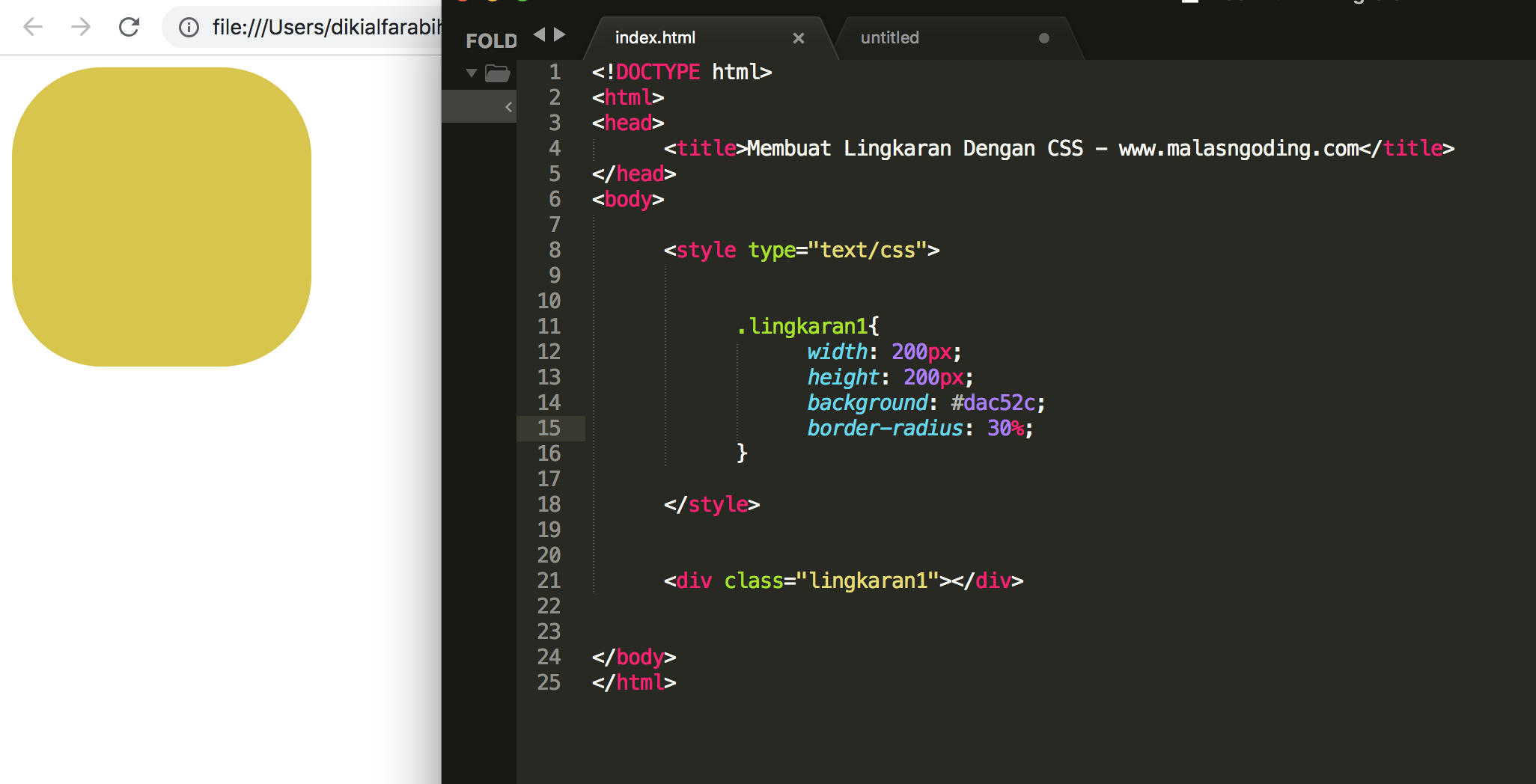This screenshot has width=1536, height=784.
Task: Click the opening head tag on line 3
Action: [628, 123]
